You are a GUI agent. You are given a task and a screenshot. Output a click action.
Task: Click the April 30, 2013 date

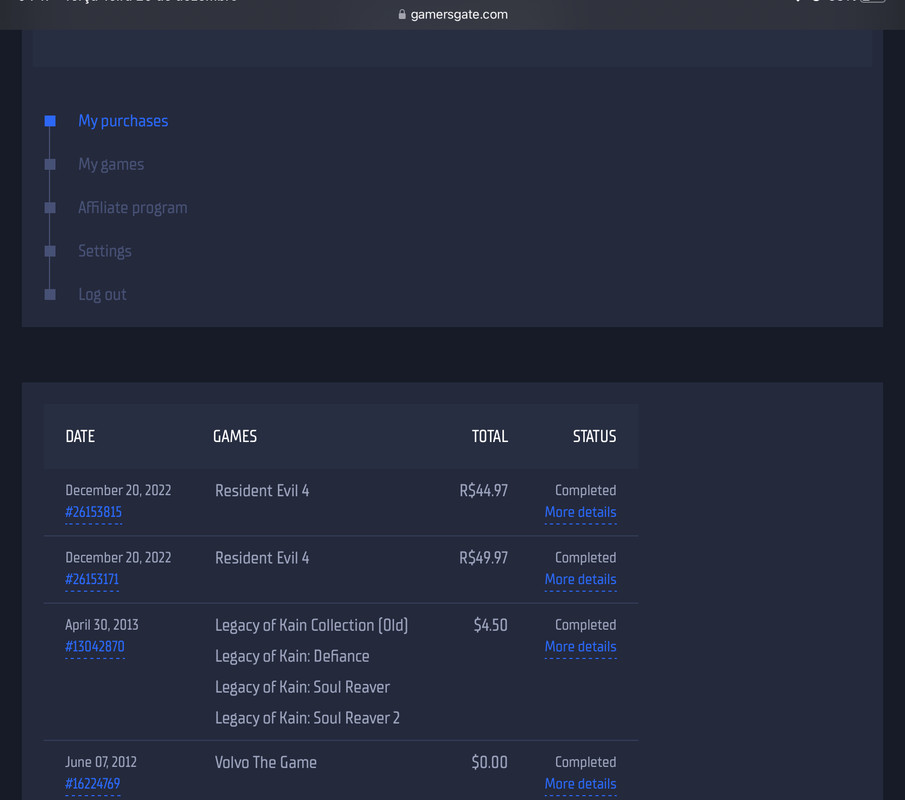[x=102, y=625]
